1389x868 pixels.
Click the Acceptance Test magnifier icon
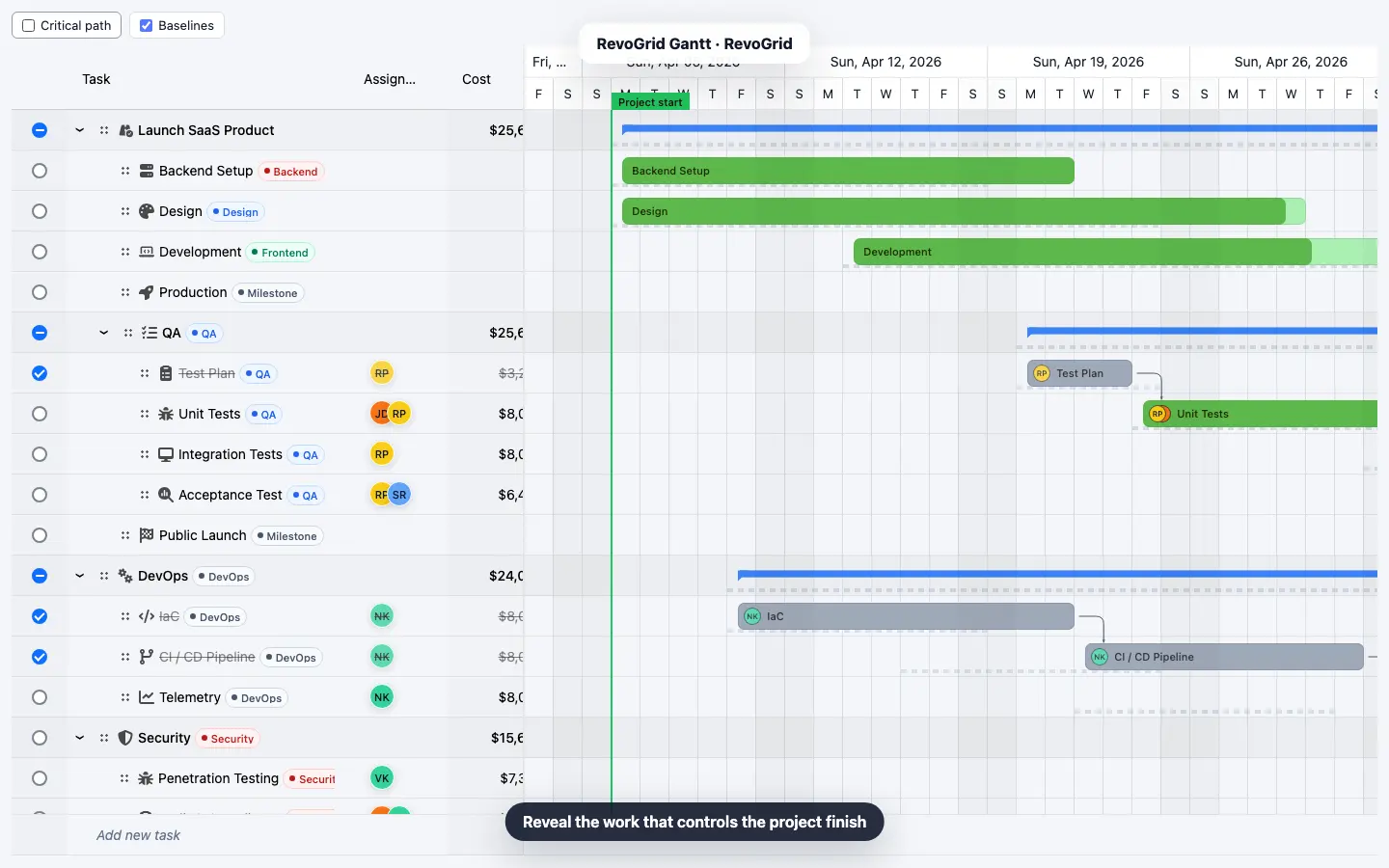pos(166,495)
